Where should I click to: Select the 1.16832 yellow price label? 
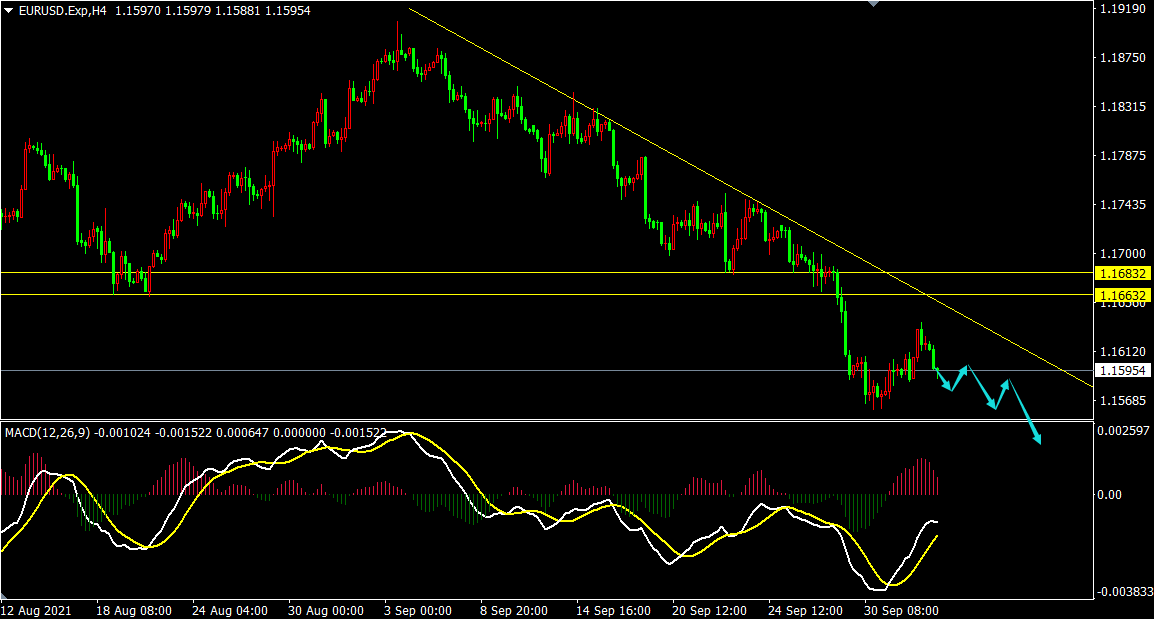click(x=1121, y=273)
